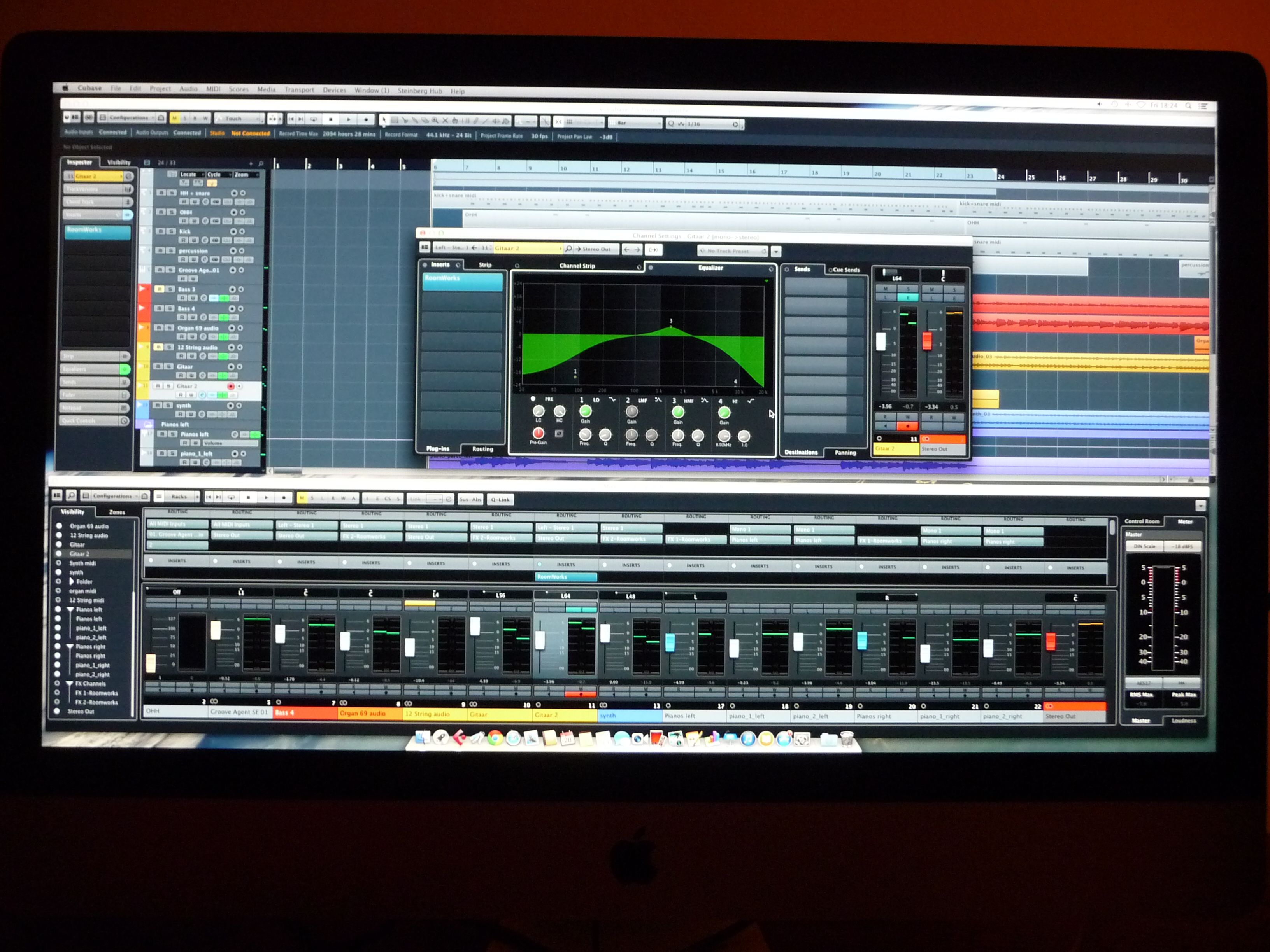Start playback with the project toolbar Play button
The width and height of the screenshot is (1270, 952).
(x=349, y=119)
